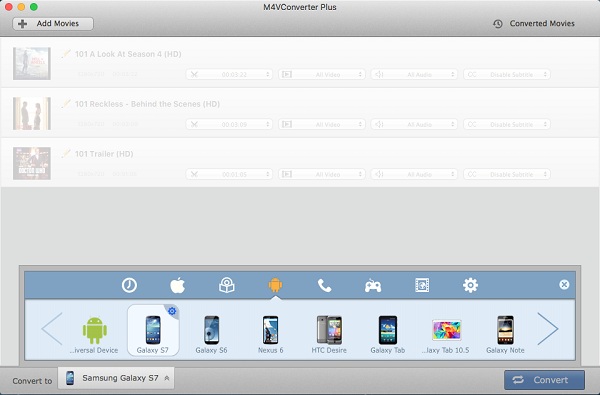
Task: Open All Audio dropdown for A Look At Season 4
Action: pyautogui.click(x=414, y=74)
